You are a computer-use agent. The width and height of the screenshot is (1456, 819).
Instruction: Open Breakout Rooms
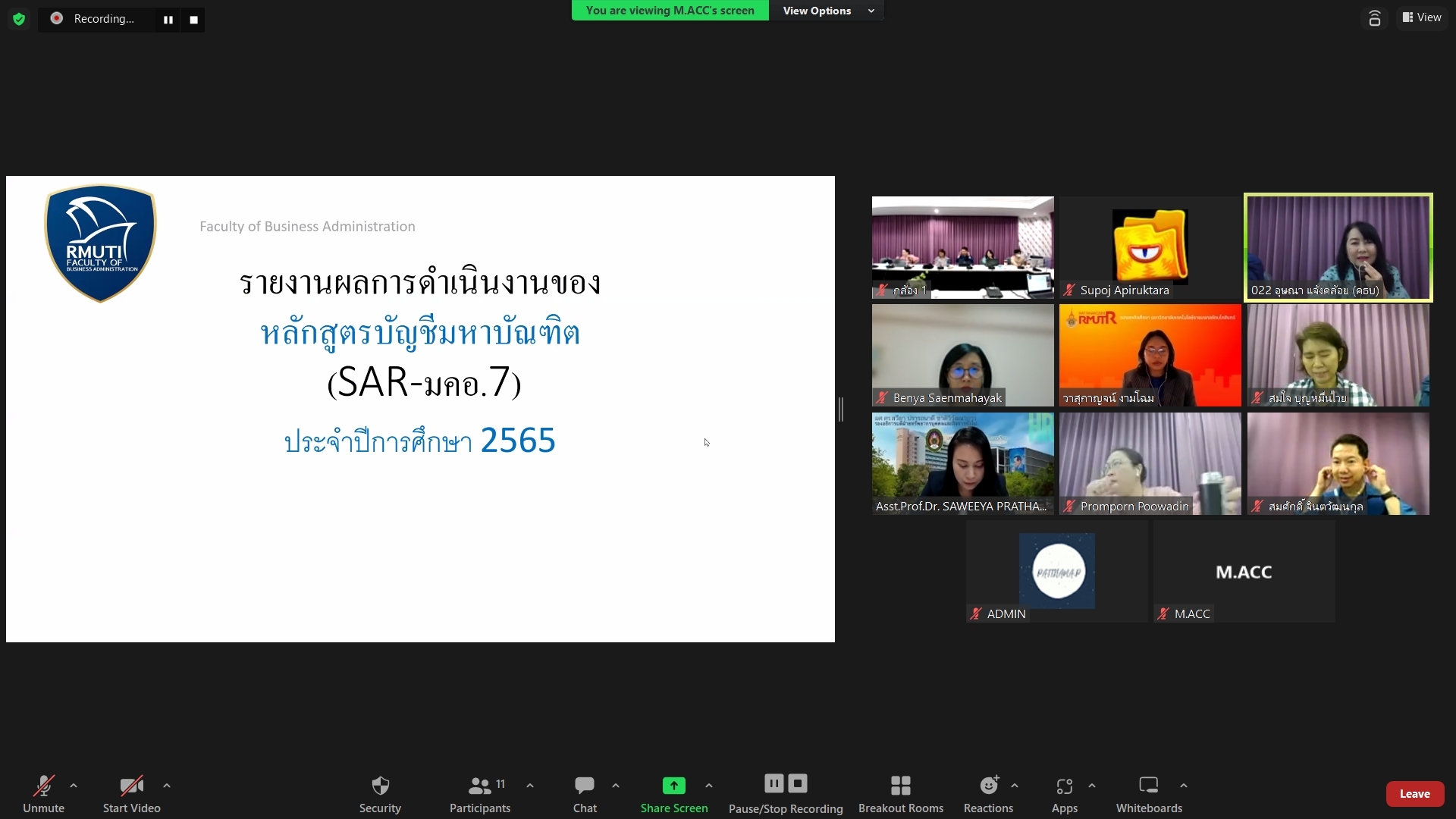[x=901, y=794]
